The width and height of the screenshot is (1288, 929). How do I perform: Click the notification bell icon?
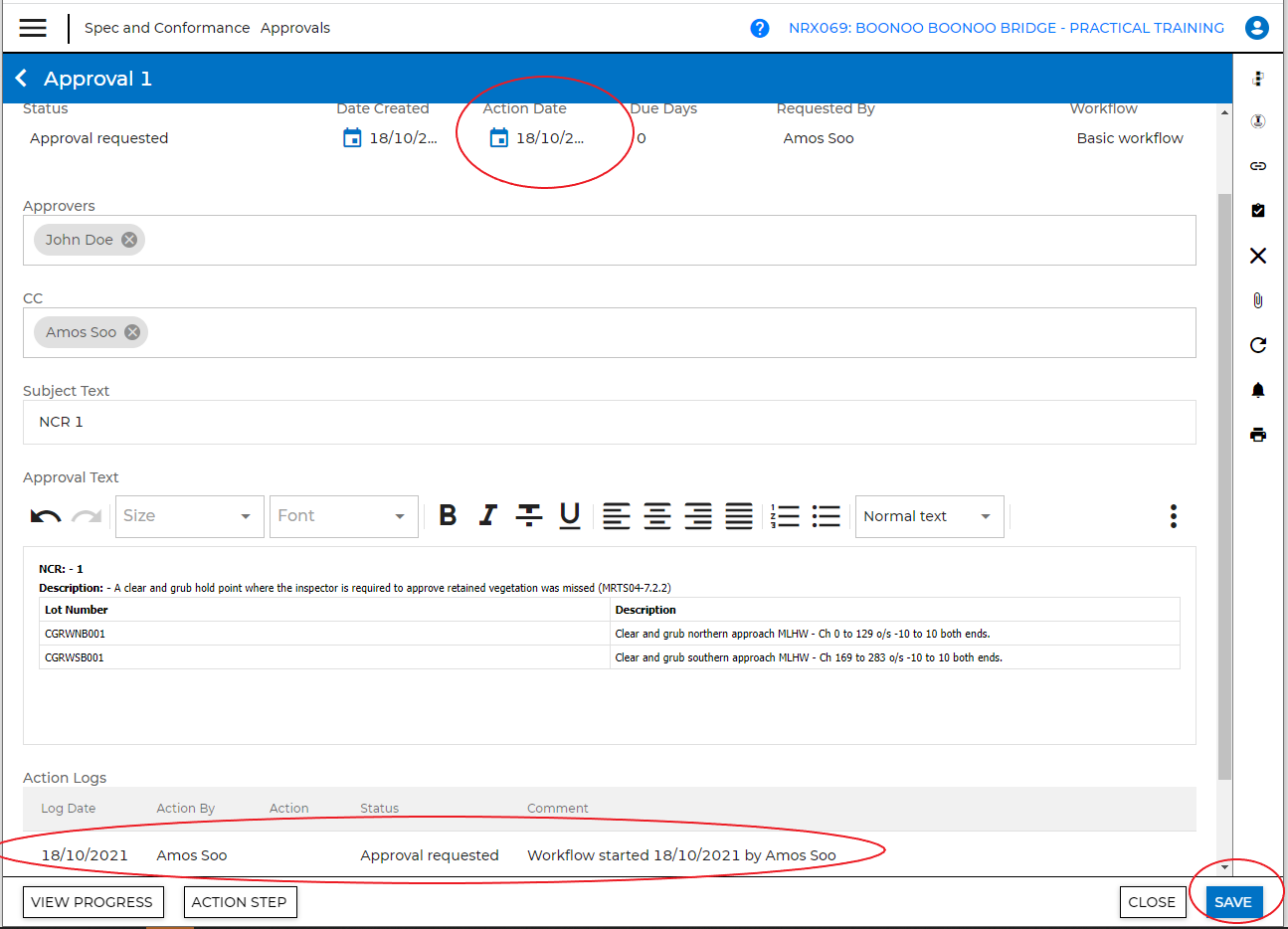point(1257,390)
